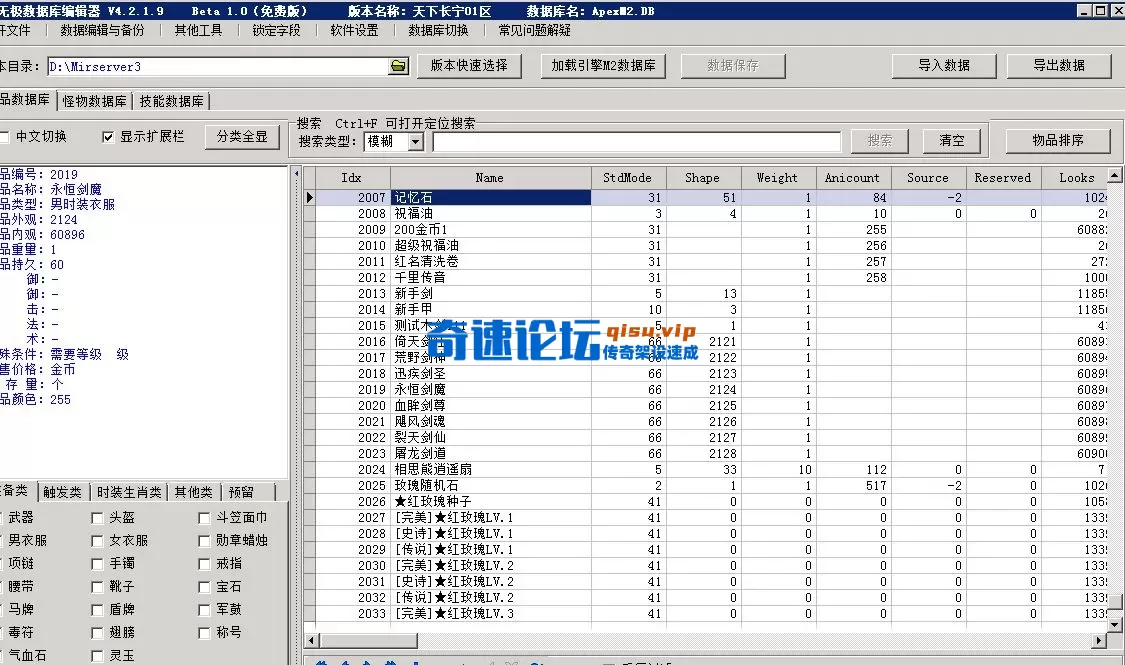Open the 软件设置 menu
1125x665 pixels.
(x=352, y=30)
